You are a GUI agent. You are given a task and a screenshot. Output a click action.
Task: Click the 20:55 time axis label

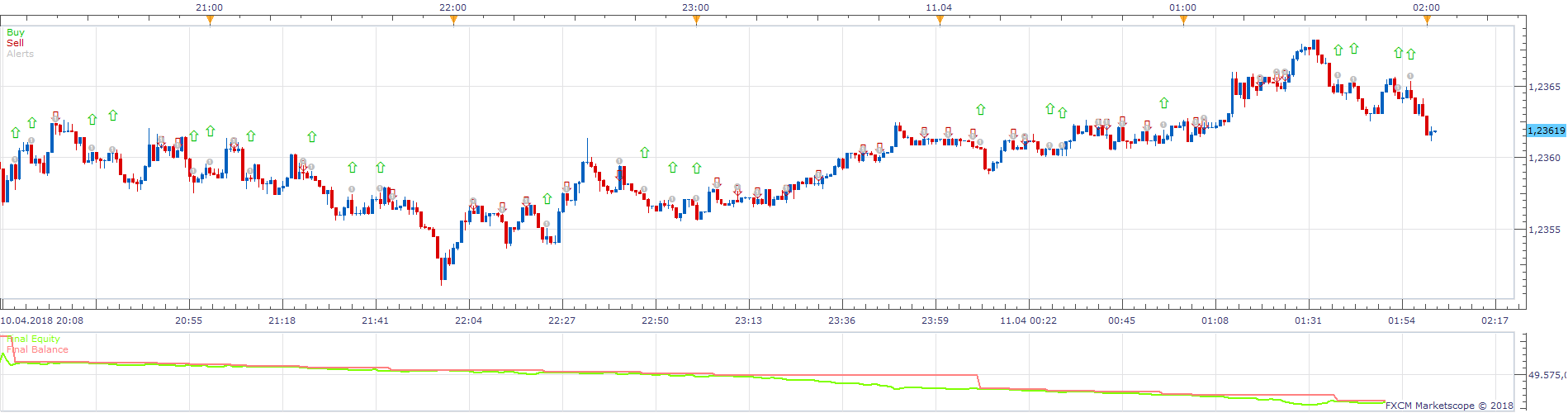pos(188,320)
